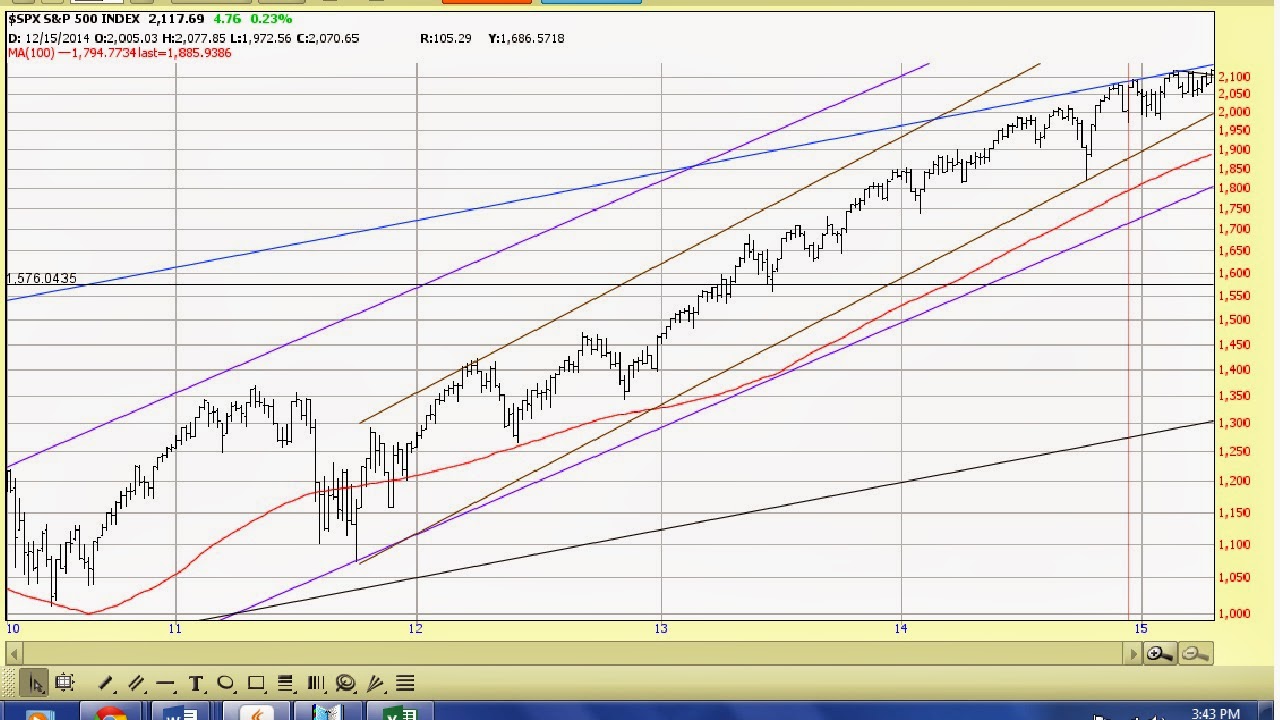Click the year 14 axis label
Image resolution: width=1280 pixels, height=720 pixels.
(901, 628)
